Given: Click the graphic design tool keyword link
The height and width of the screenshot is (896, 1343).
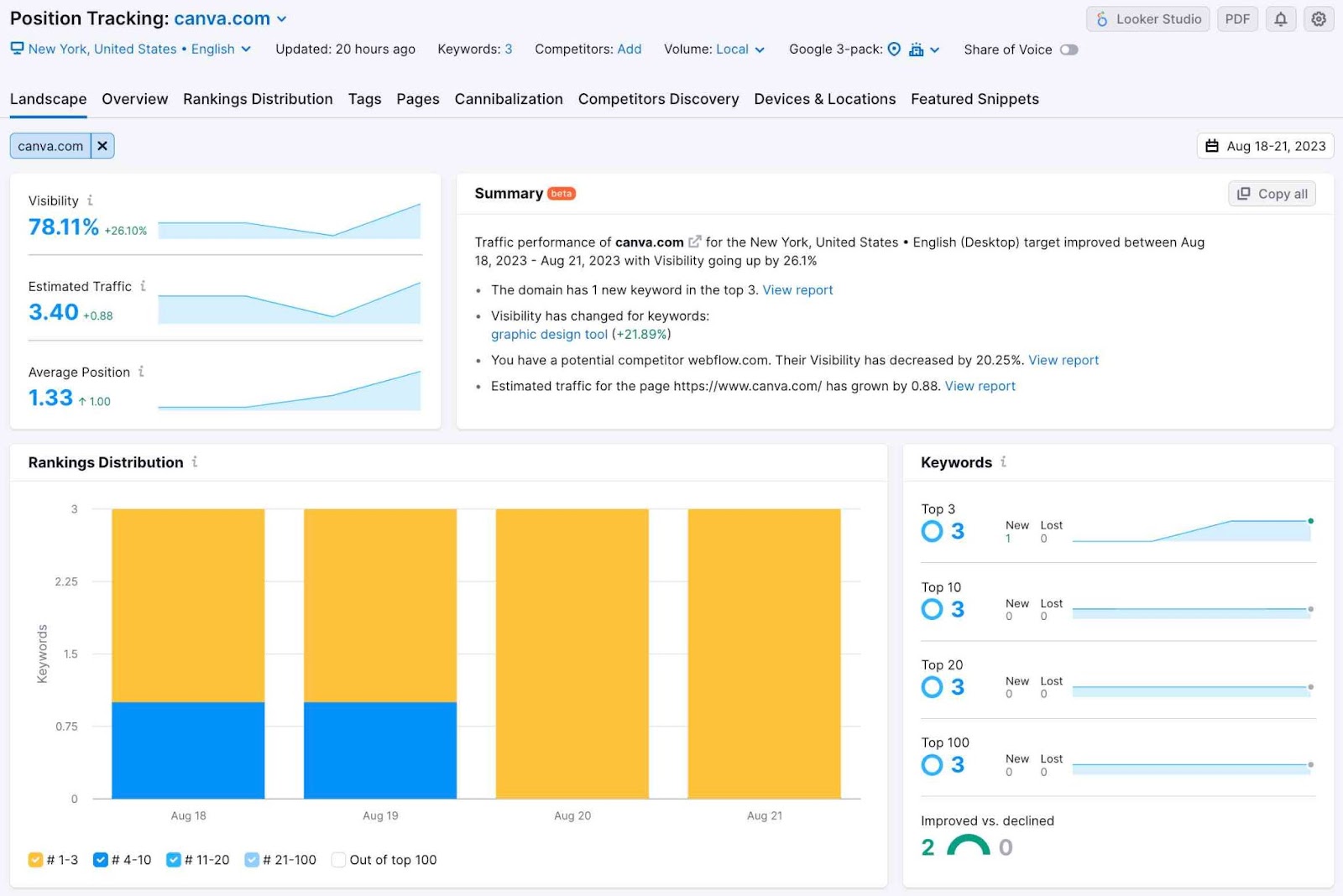Looking at the screenshot, I should coord(548,334).
